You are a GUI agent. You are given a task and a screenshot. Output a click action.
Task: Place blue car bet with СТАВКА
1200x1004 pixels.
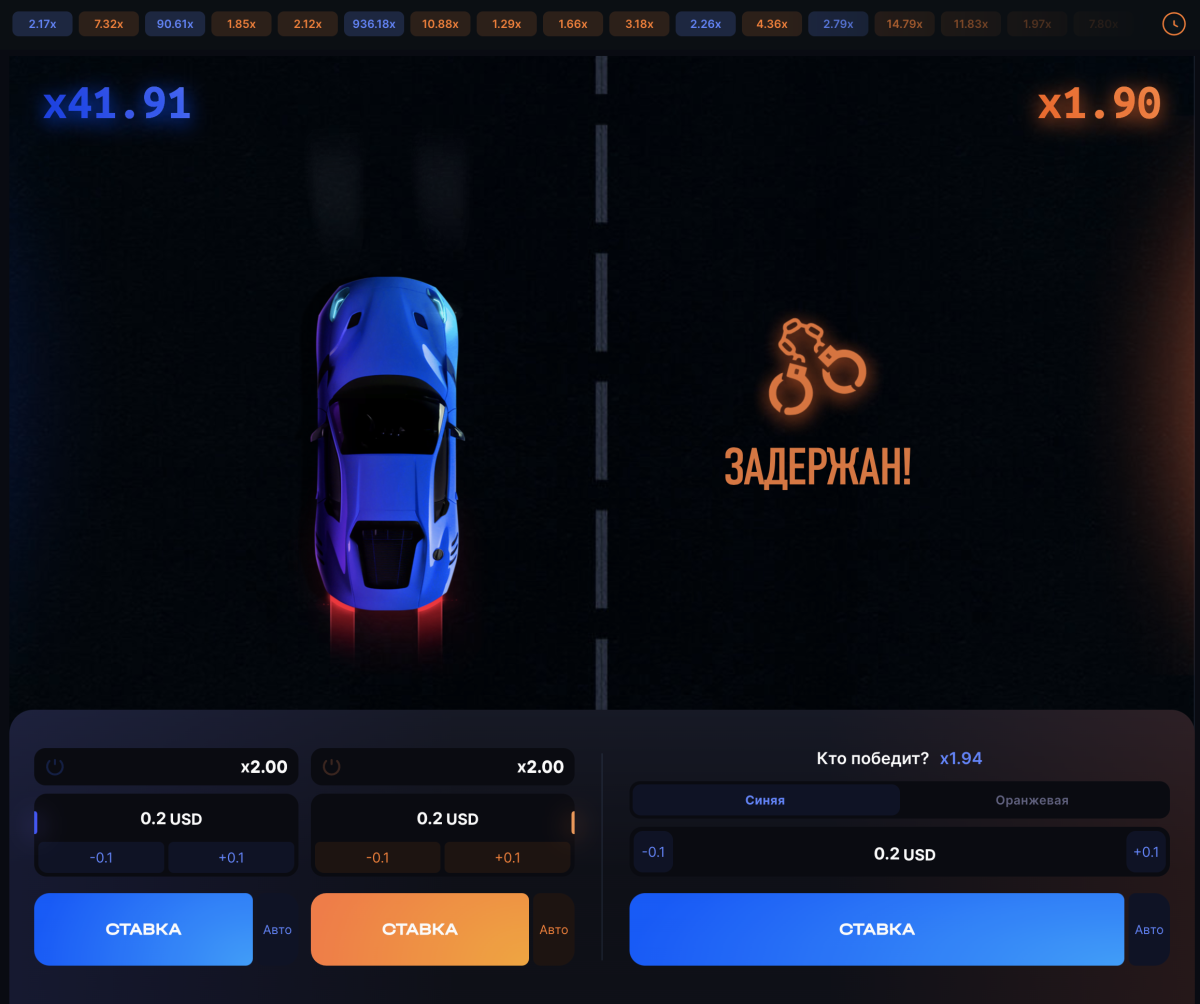[143, 929]
